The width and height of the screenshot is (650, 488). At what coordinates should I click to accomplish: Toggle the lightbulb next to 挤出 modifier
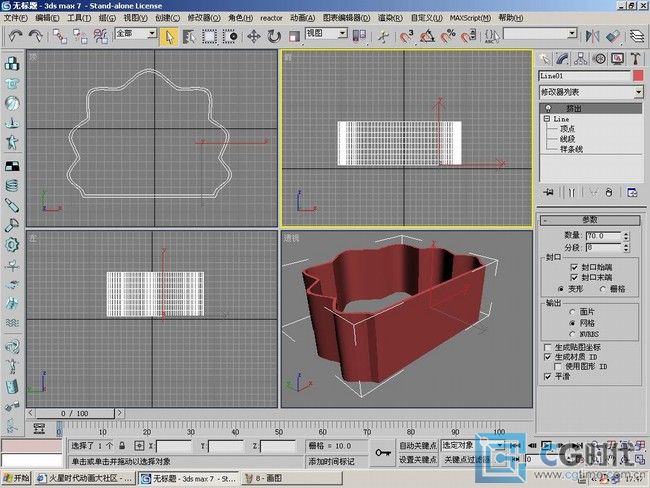(548, 108)
